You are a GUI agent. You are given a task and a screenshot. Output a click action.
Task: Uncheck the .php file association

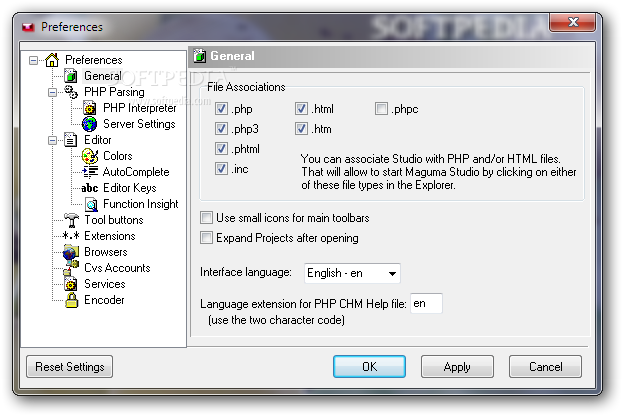click(x=221, y=108)
